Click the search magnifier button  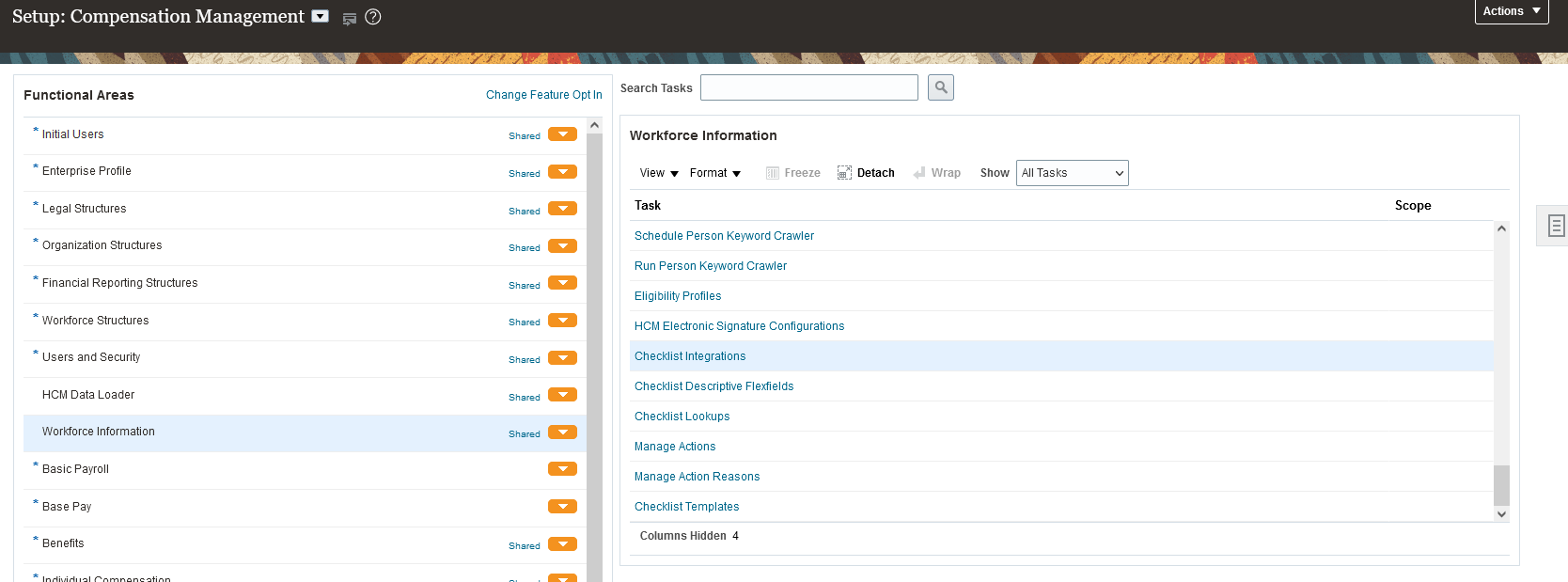[941, 87]
